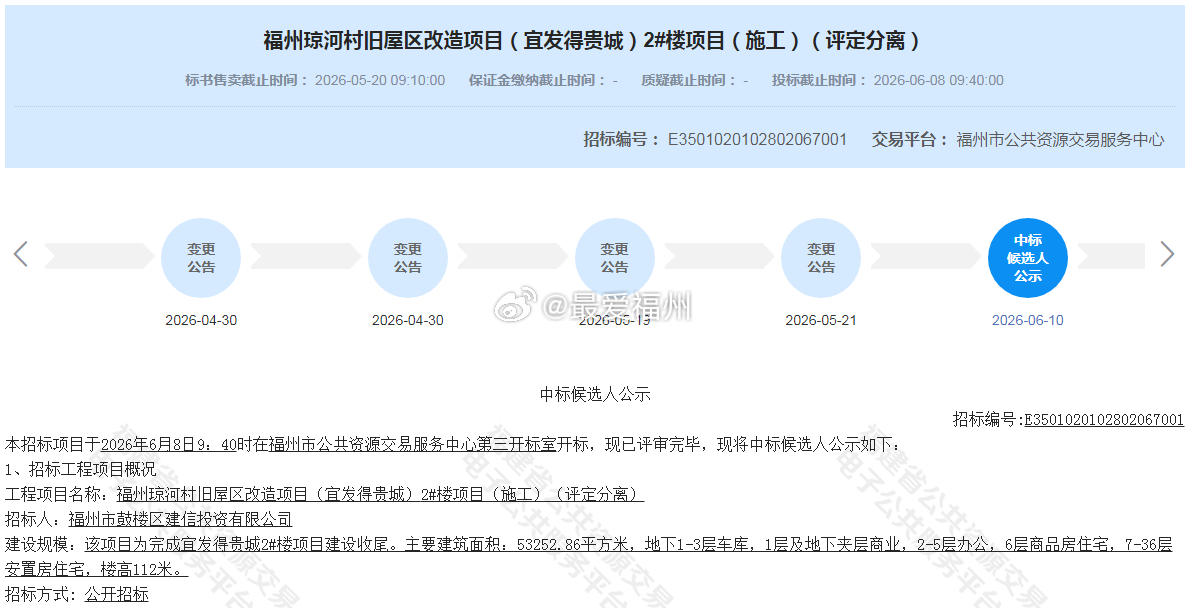Click the line 1、招标工程项目概况

coord(80,470)
